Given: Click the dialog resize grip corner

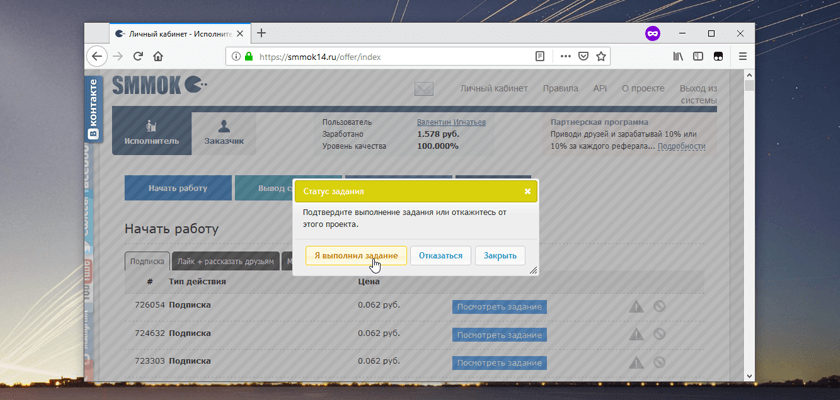Looking at the screenshot, I should click(533, 270).
